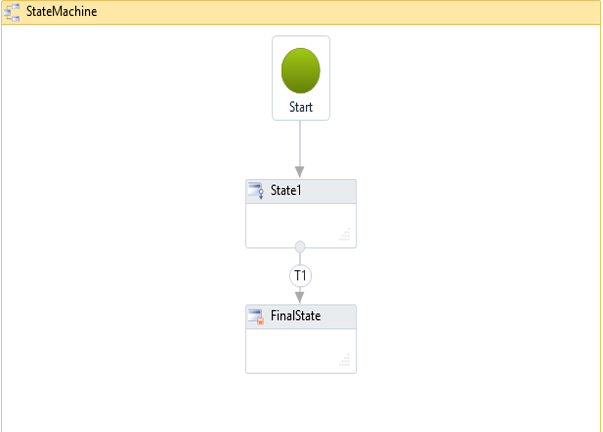Image resolution: width=603 pixels, height=432 pixels.
Task: Select the FinalState name label
Action: coord(298,317)
